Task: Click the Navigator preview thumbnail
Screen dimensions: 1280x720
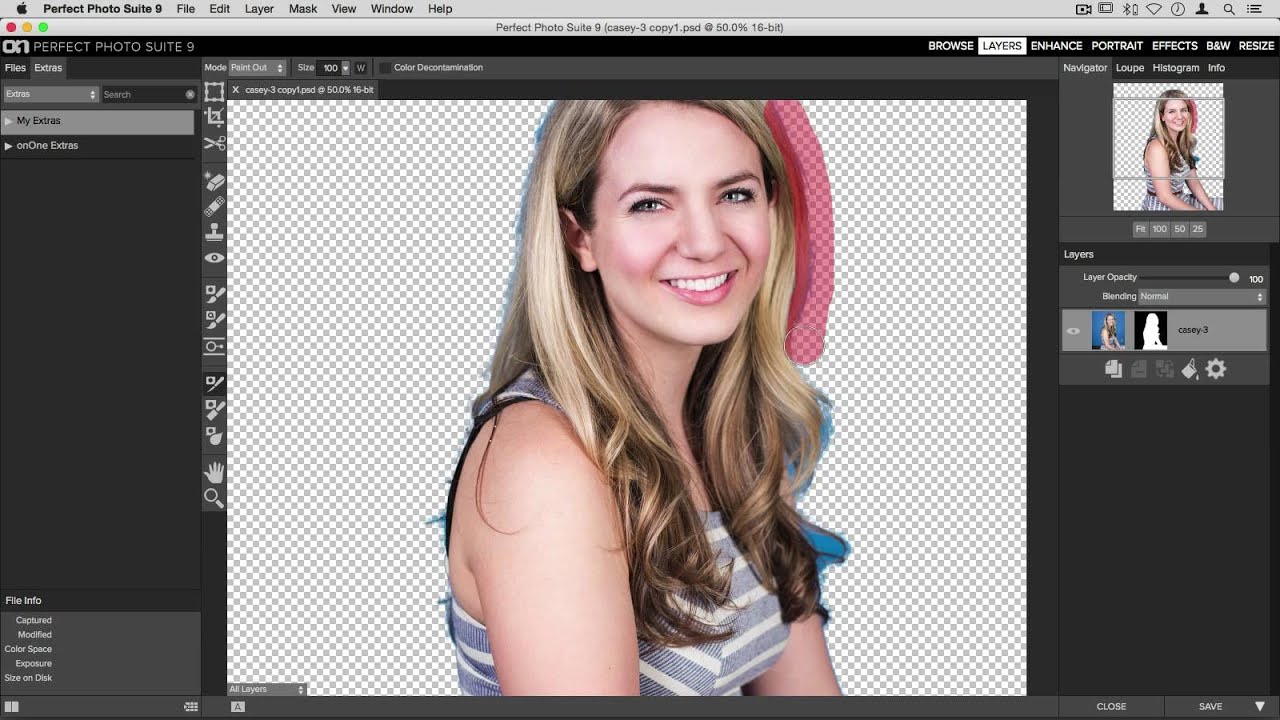Action: pos(1168,147)
